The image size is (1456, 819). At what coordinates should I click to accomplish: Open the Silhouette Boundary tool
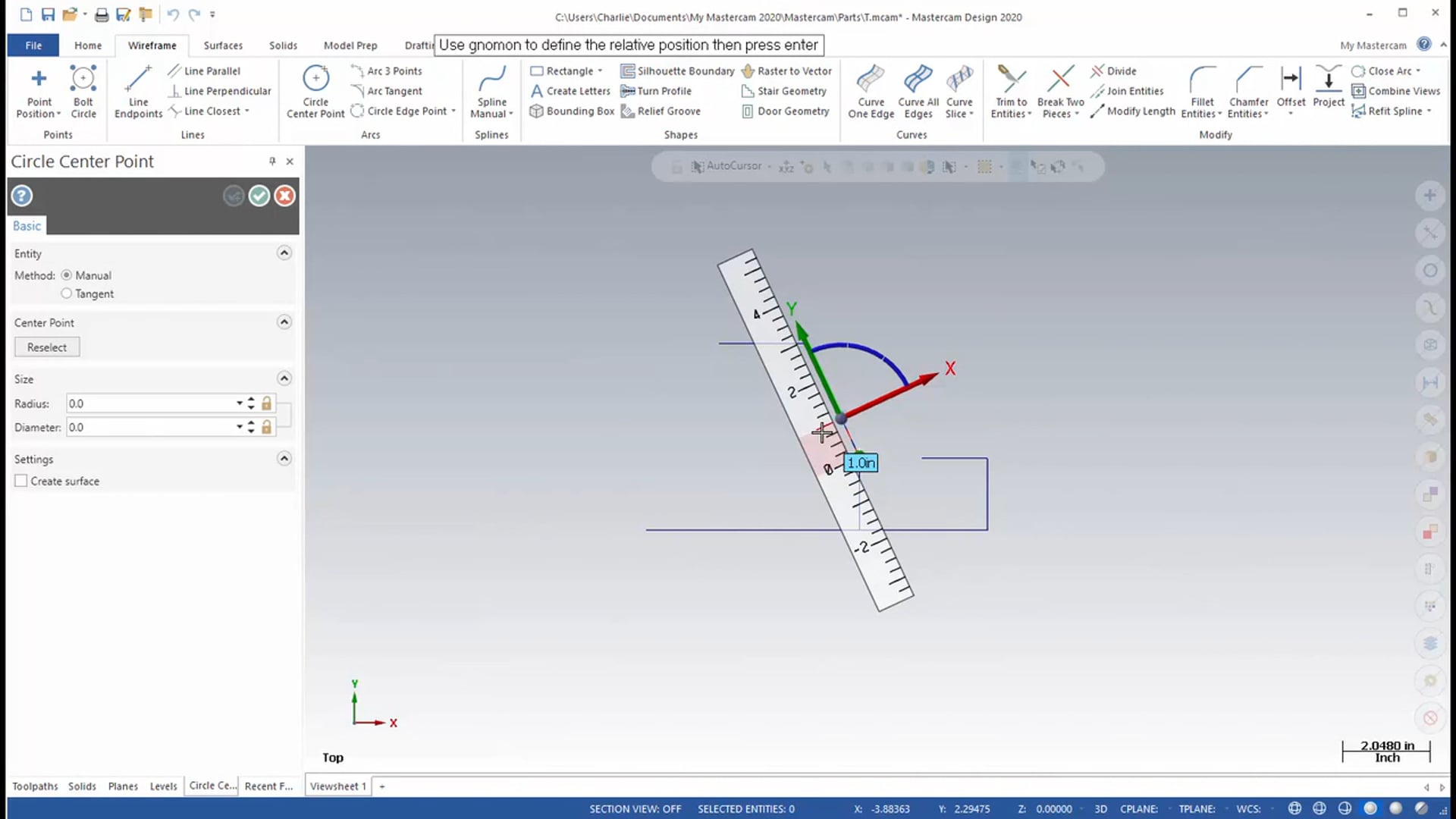pos(677,71)
